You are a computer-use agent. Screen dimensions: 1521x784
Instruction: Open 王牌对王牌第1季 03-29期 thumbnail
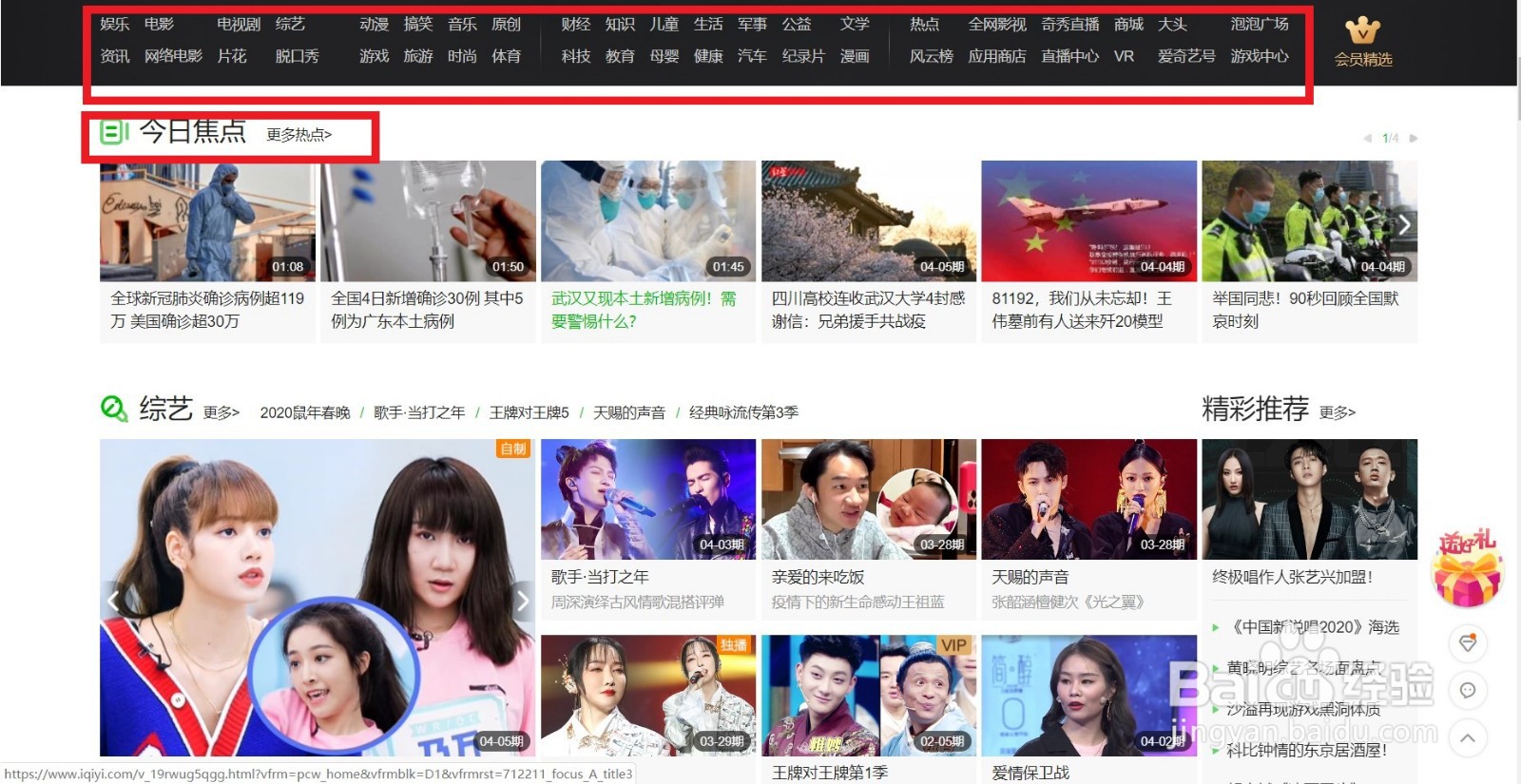point(648,696)
